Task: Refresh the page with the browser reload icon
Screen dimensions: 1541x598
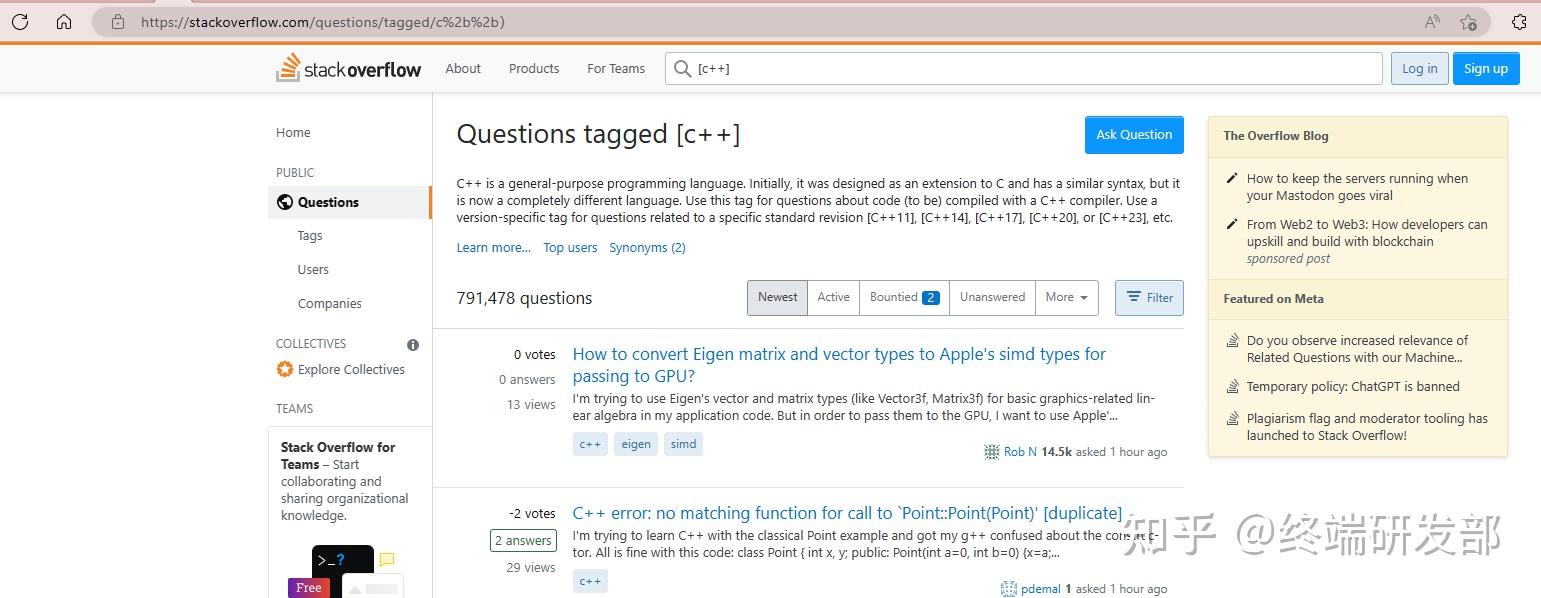Action: (x=20, y=21)
